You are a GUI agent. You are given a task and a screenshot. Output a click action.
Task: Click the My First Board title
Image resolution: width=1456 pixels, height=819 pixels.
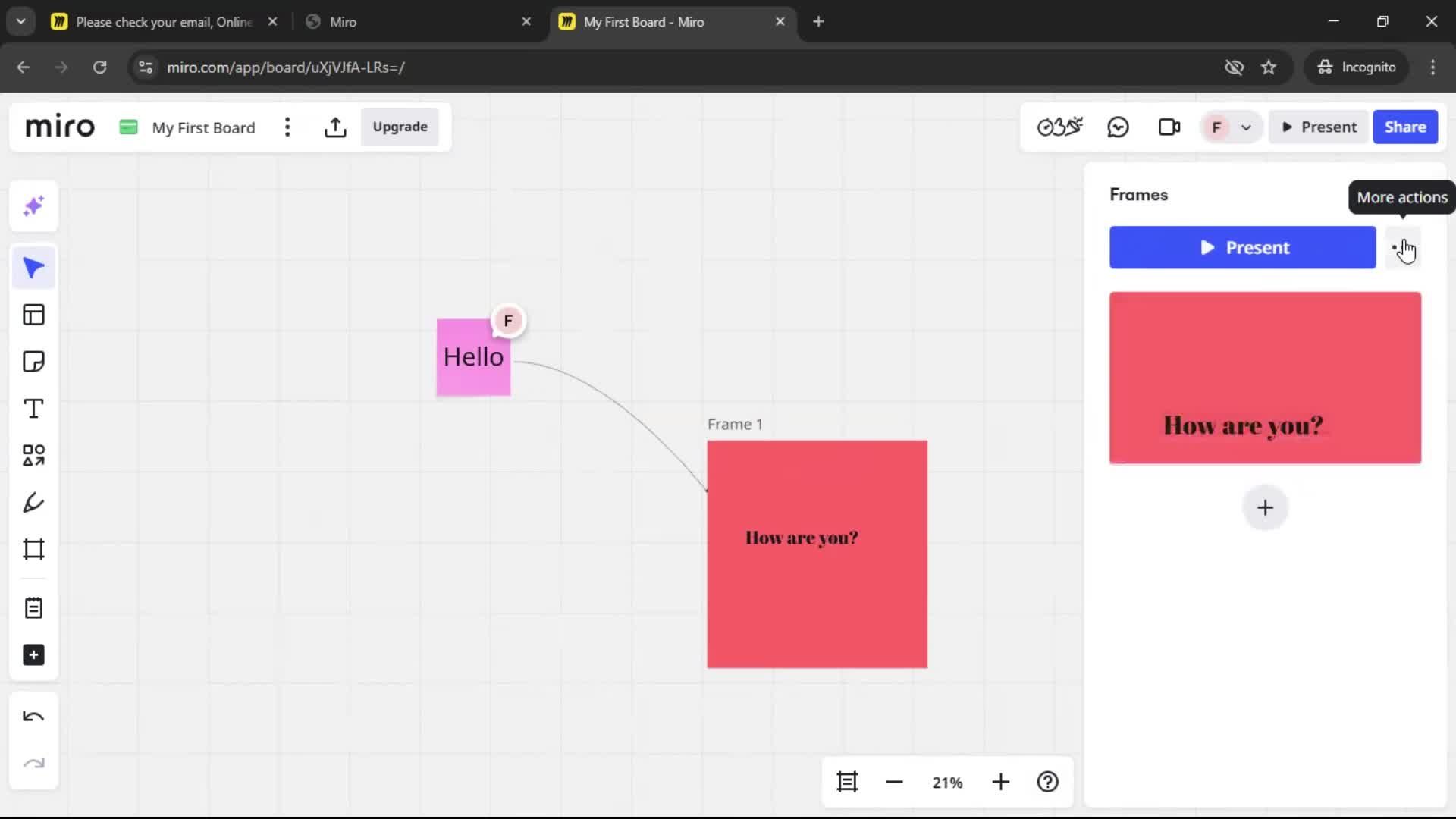(x=203, y=128)
